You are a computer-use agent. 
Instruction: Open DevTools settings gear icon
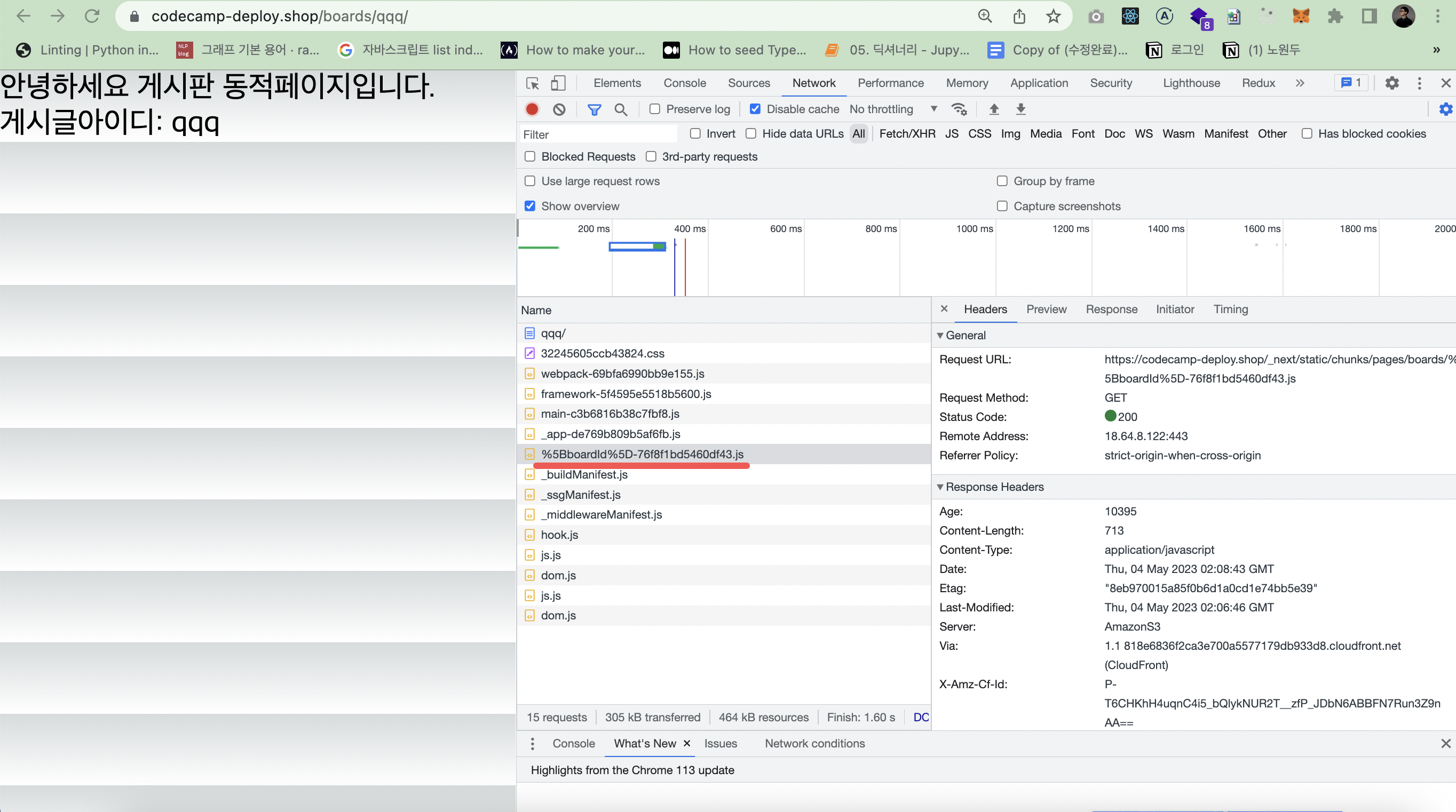pos(1391,83)
